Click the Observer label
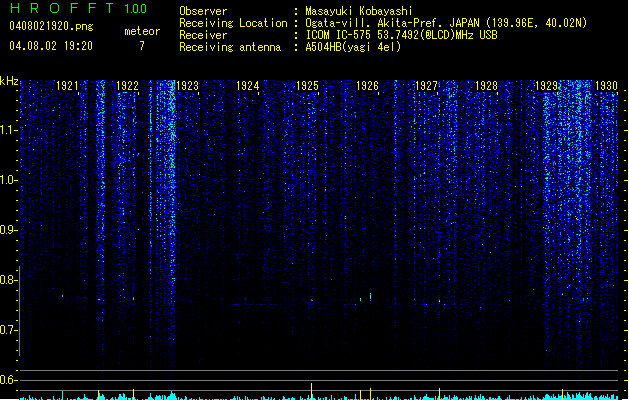 pyautogui.click(x=203, y=11)
